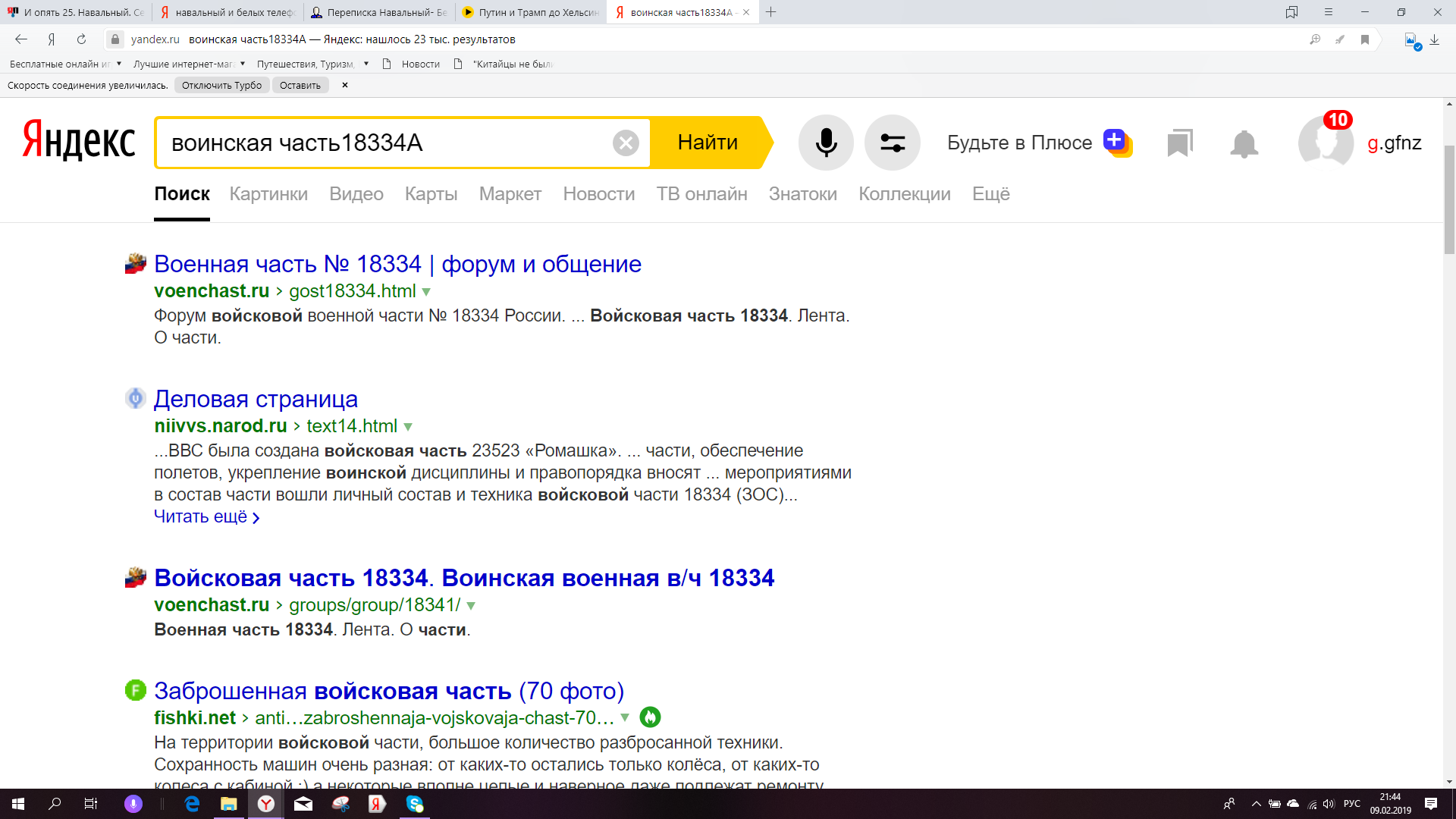Open the Маркет search tab
This screenshot has width=1456, height=819.
(x=510, y=194)
